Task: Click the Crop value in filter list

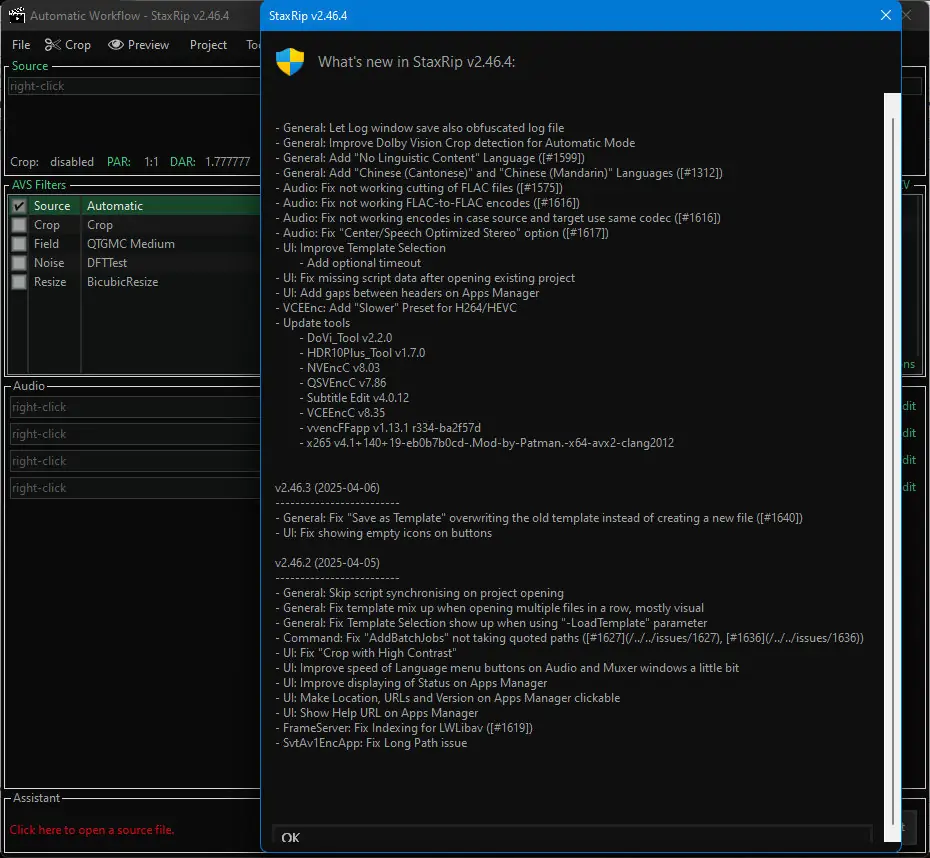Action: tap(100, 225)
